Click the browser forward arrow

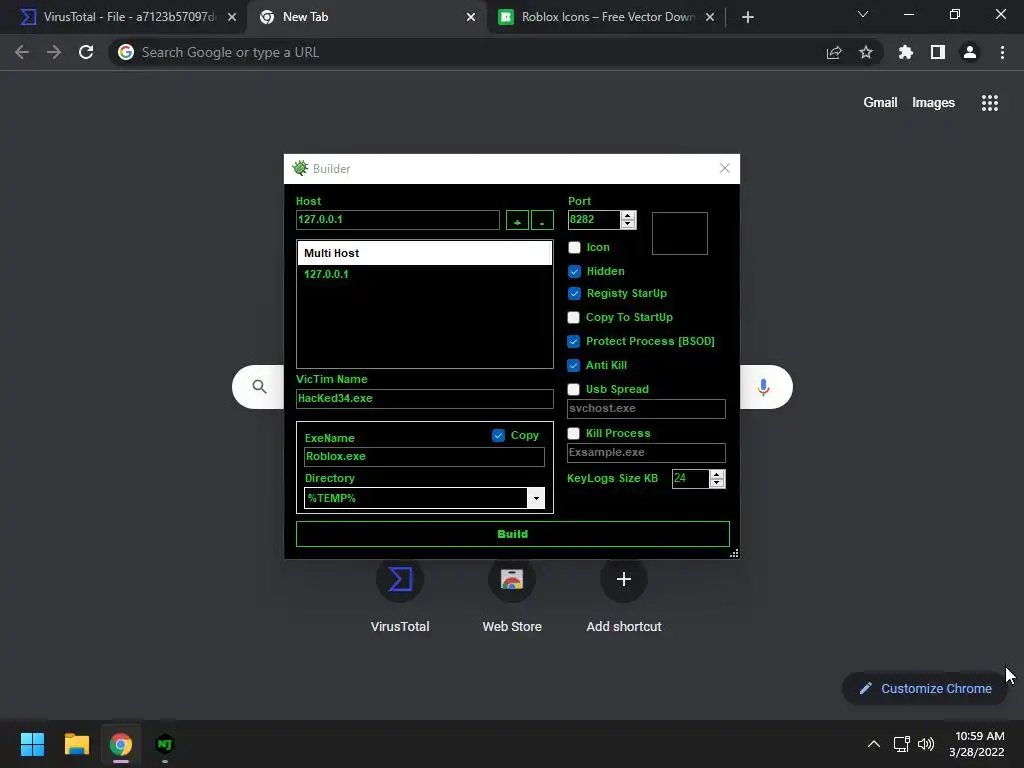coord(54,52)
